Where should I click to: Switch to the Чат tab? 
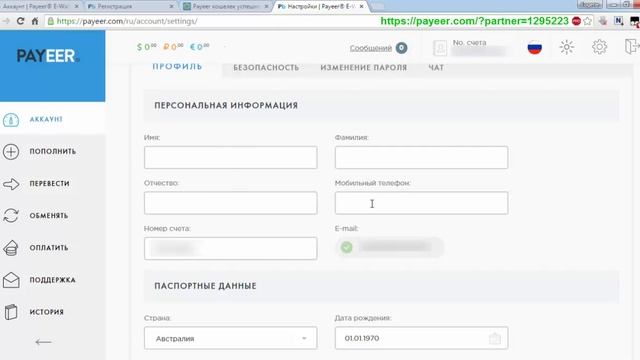point(436,68)
